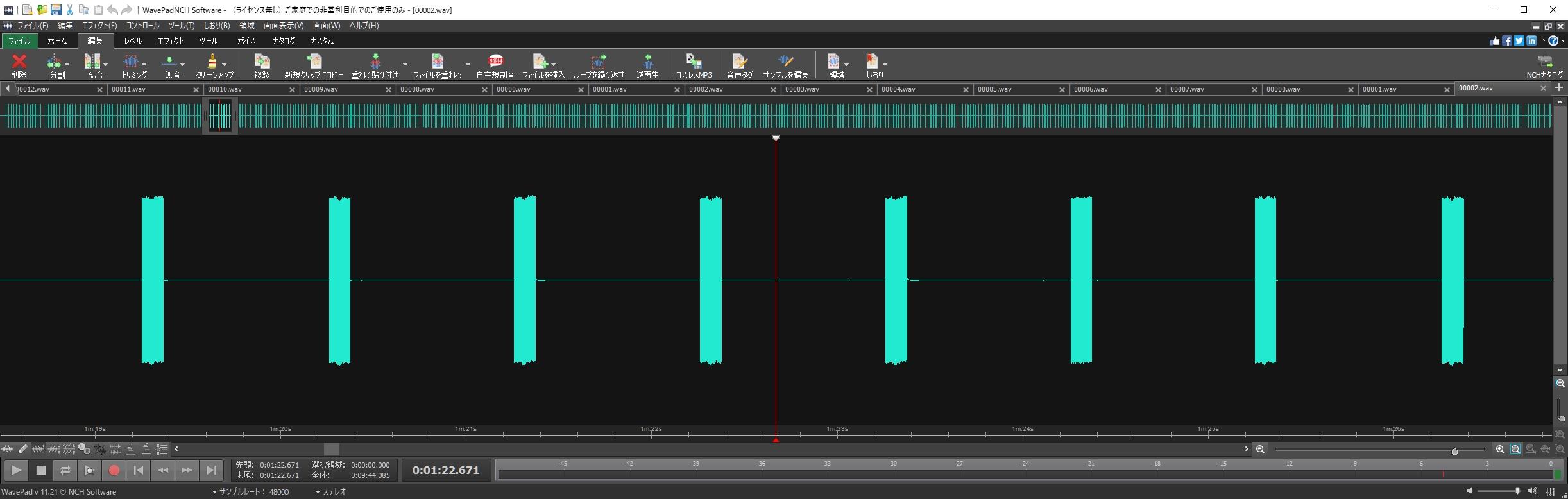This screenshot has width=1568, height=499.
Task: Start recording with the red record button
Action: [x=114, y=470]
